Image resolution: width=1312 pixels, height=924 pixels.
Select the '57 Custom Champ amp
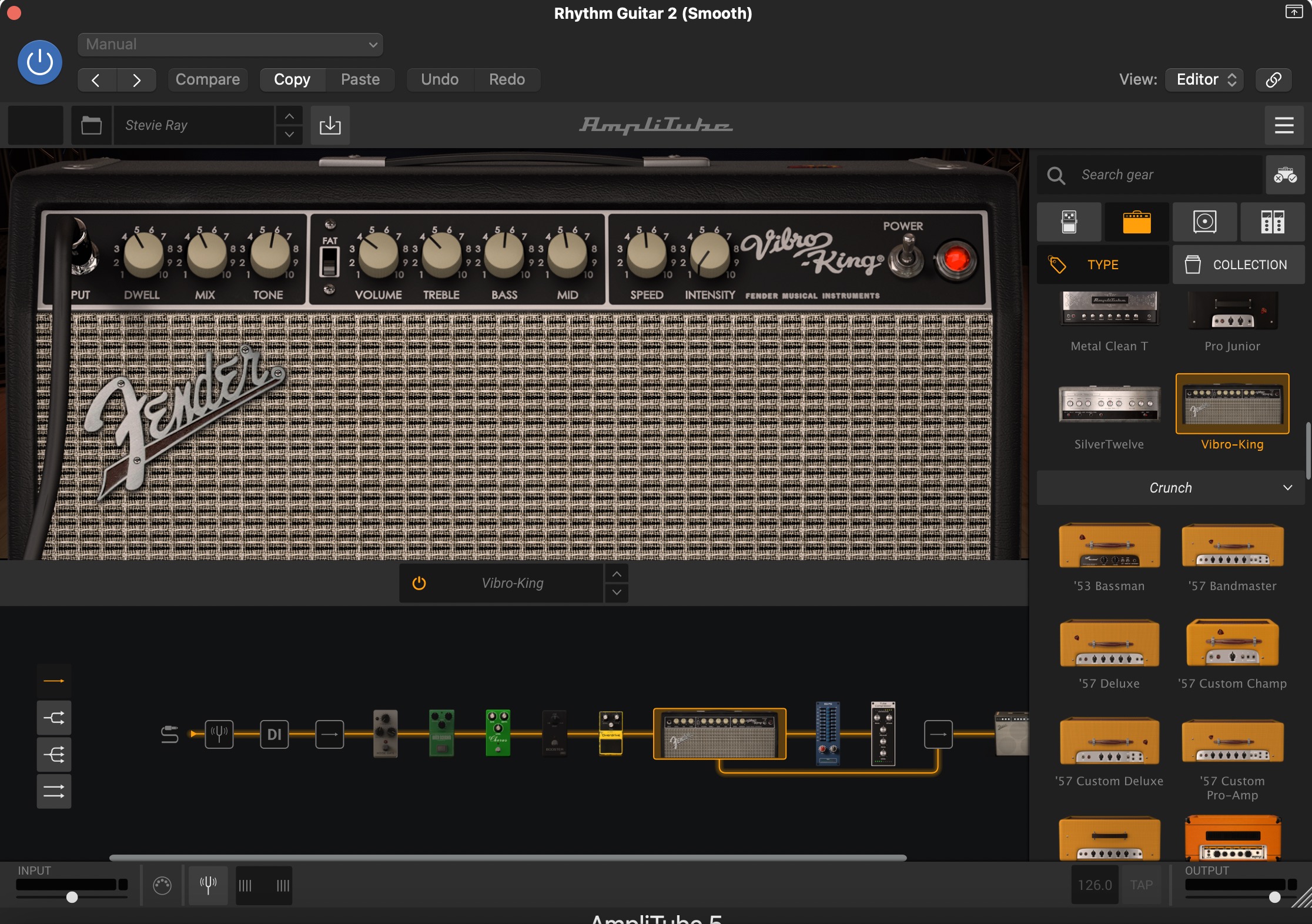pyautogui.click(x=1232, y=655)
